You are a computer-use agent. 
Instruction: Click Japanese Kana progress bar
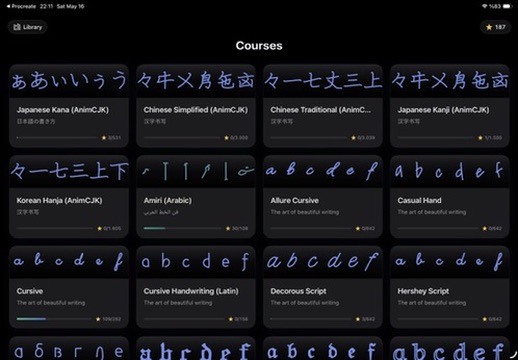(x=57, y=137)
